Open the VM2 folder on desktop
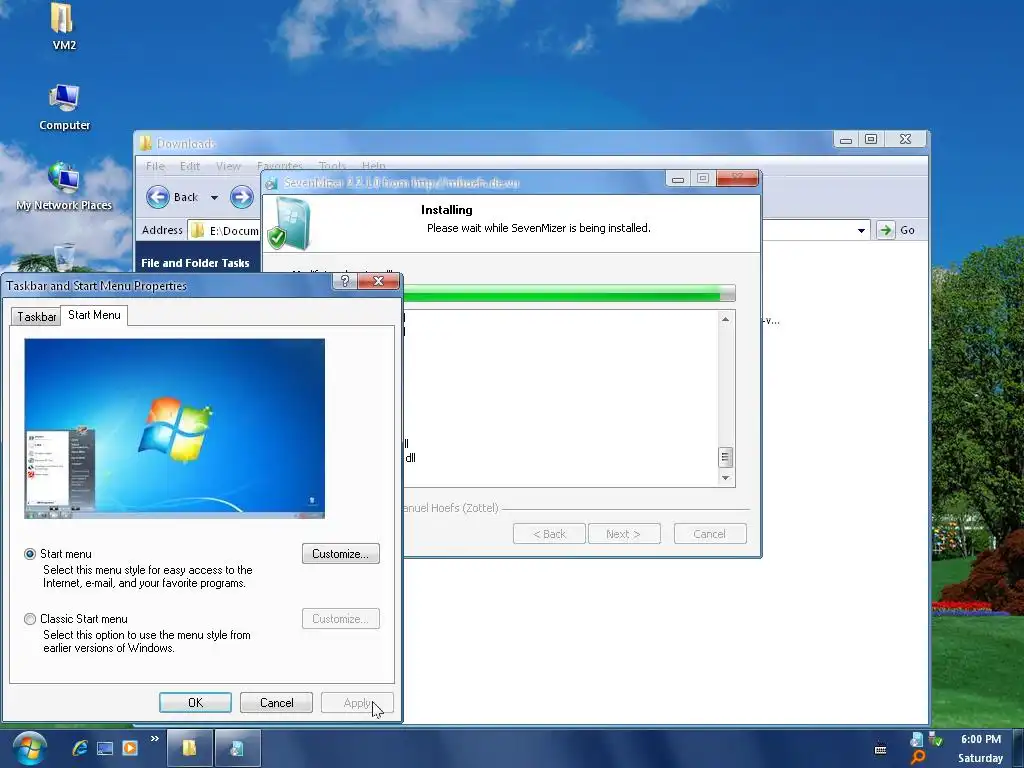The image size is (1024, 768). (x=63, y=26)
